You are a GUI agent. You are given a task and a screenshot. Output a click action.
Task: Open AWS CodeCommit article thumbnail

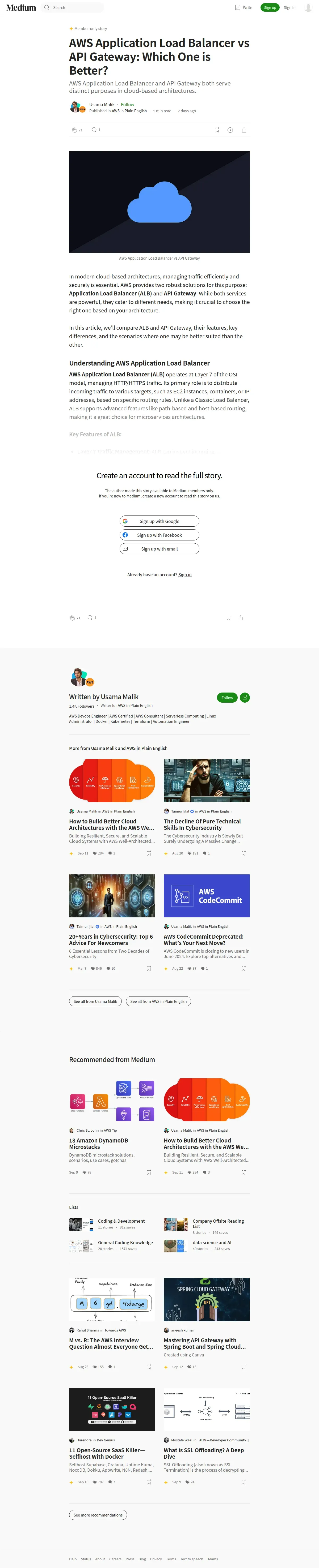click(x=207, y=896)
